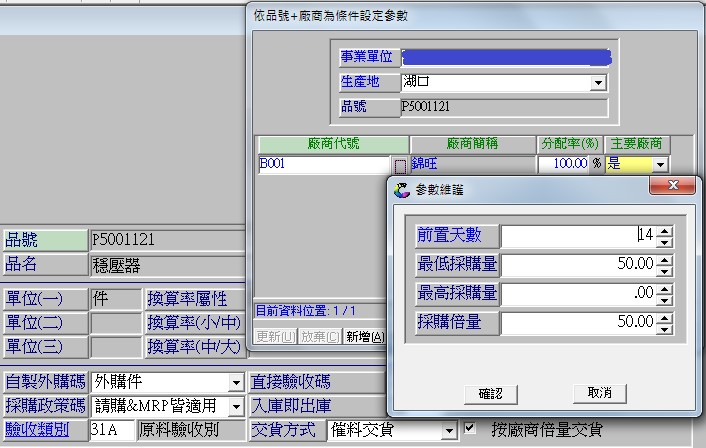
Task: Click into the 採購倍量 value field
Action: (579, 324)
